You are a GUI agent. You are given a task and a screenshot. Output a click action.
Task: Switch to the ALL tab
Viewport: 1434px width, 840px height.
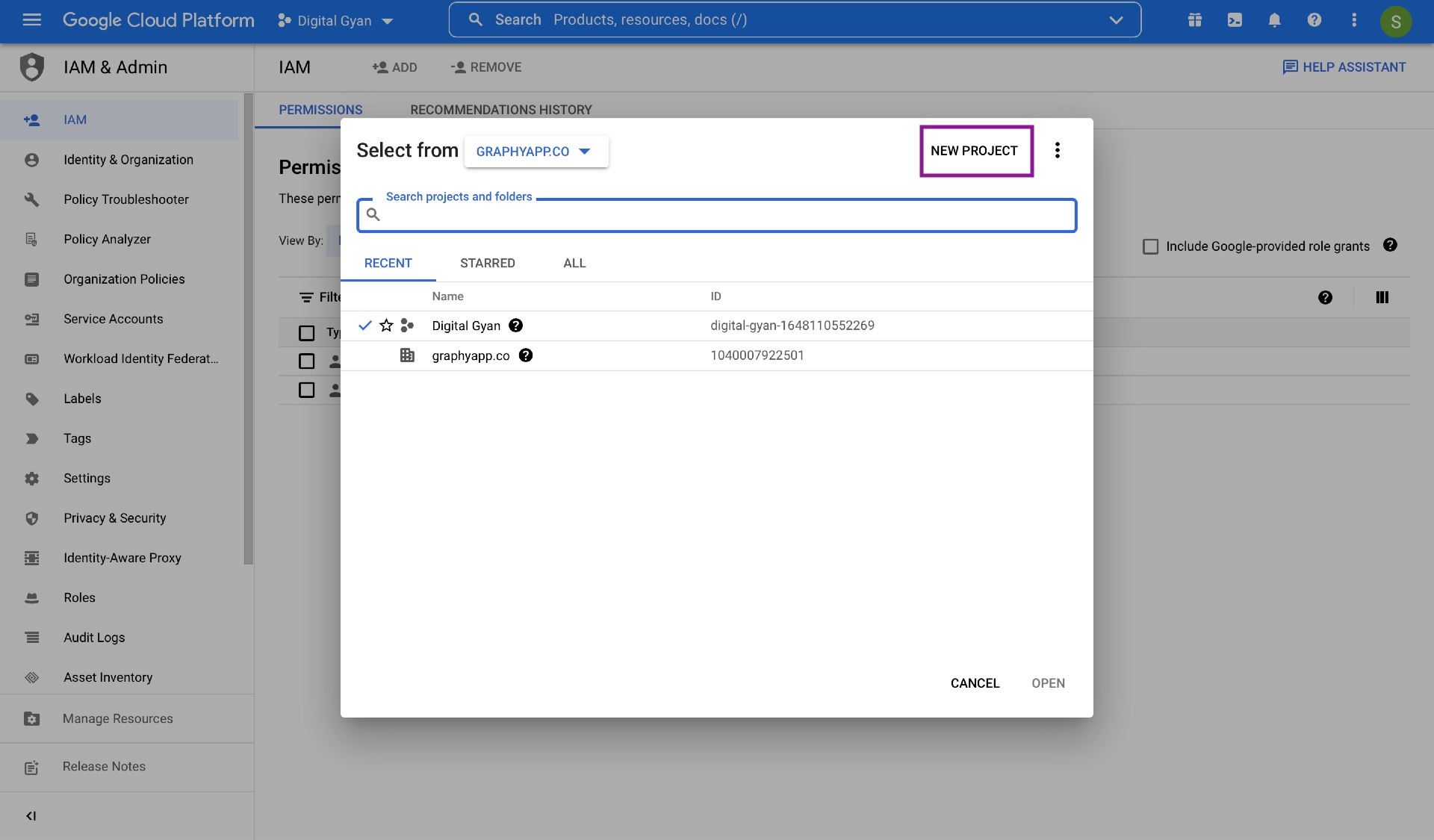click(574, 263)
